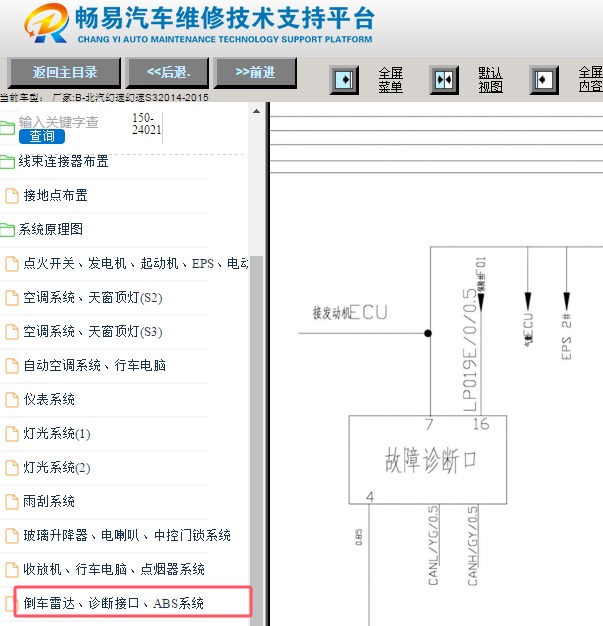Click the blue 查询 search button

pos(42,137)
